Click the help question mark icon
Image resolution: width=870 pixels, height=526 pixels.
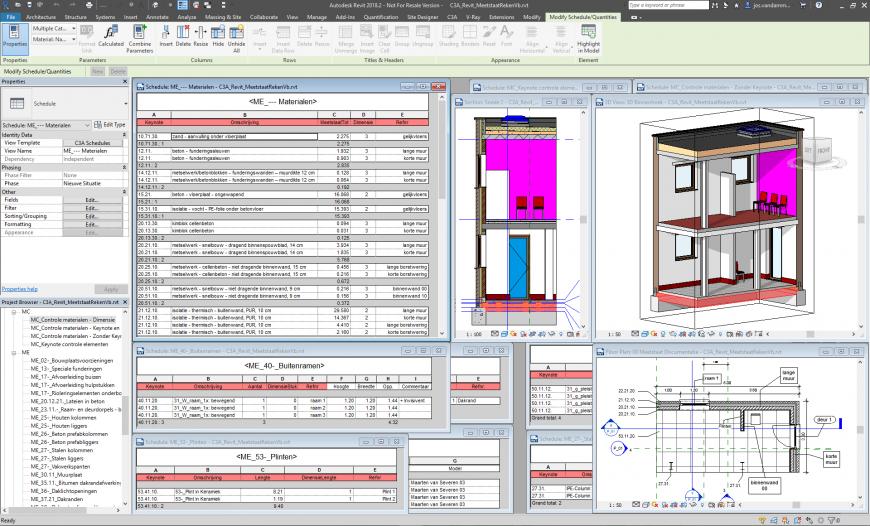tap(819, 5)
